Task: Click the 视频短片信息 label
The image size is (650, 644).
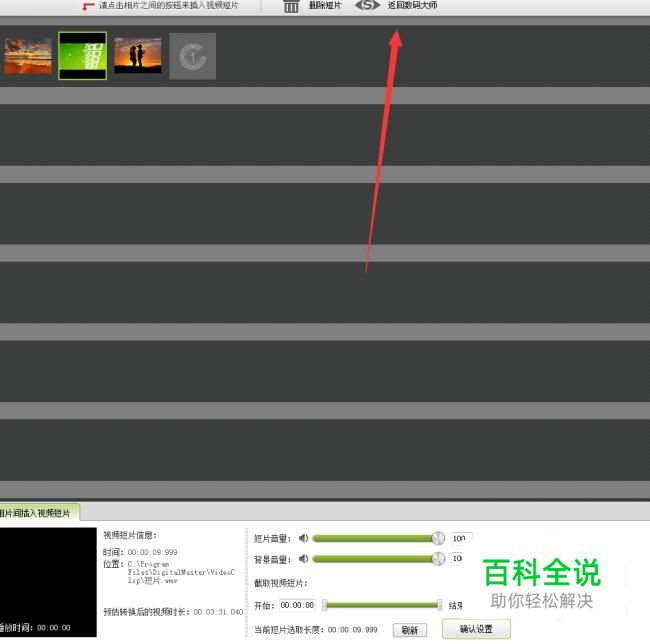Action: [130, 535]
